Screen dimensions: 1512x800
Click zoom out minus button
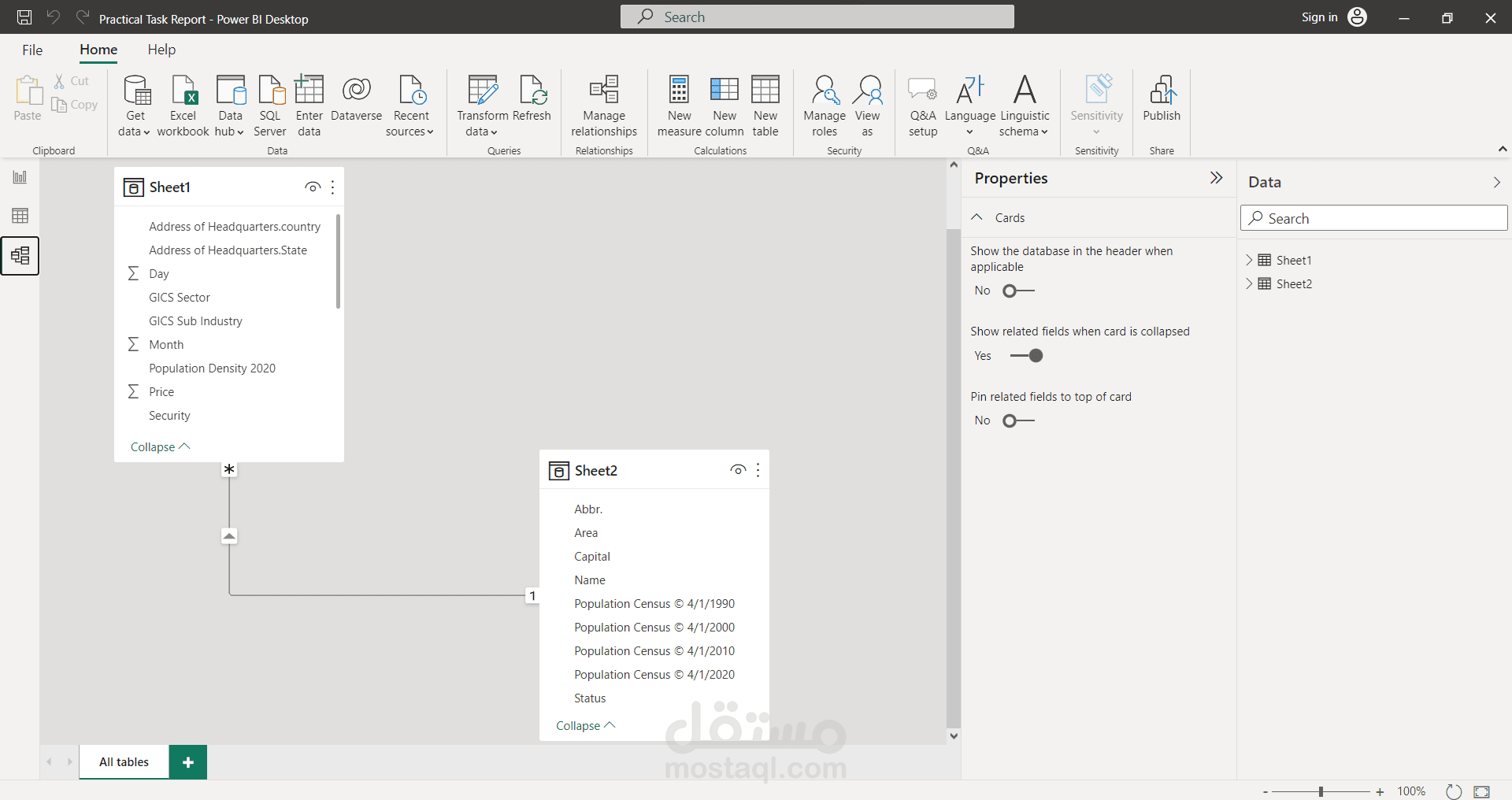[x=1266, y=792]
